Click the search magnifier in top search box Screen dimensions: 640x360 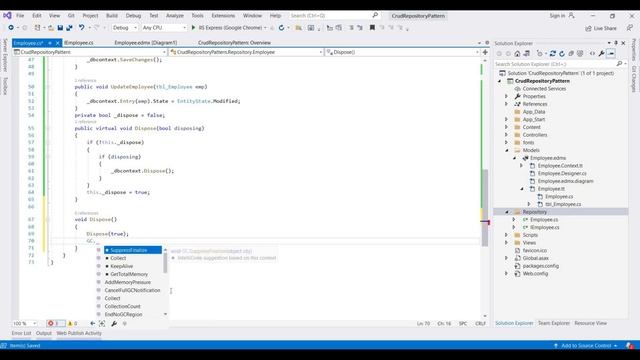[x=375, y=15]
